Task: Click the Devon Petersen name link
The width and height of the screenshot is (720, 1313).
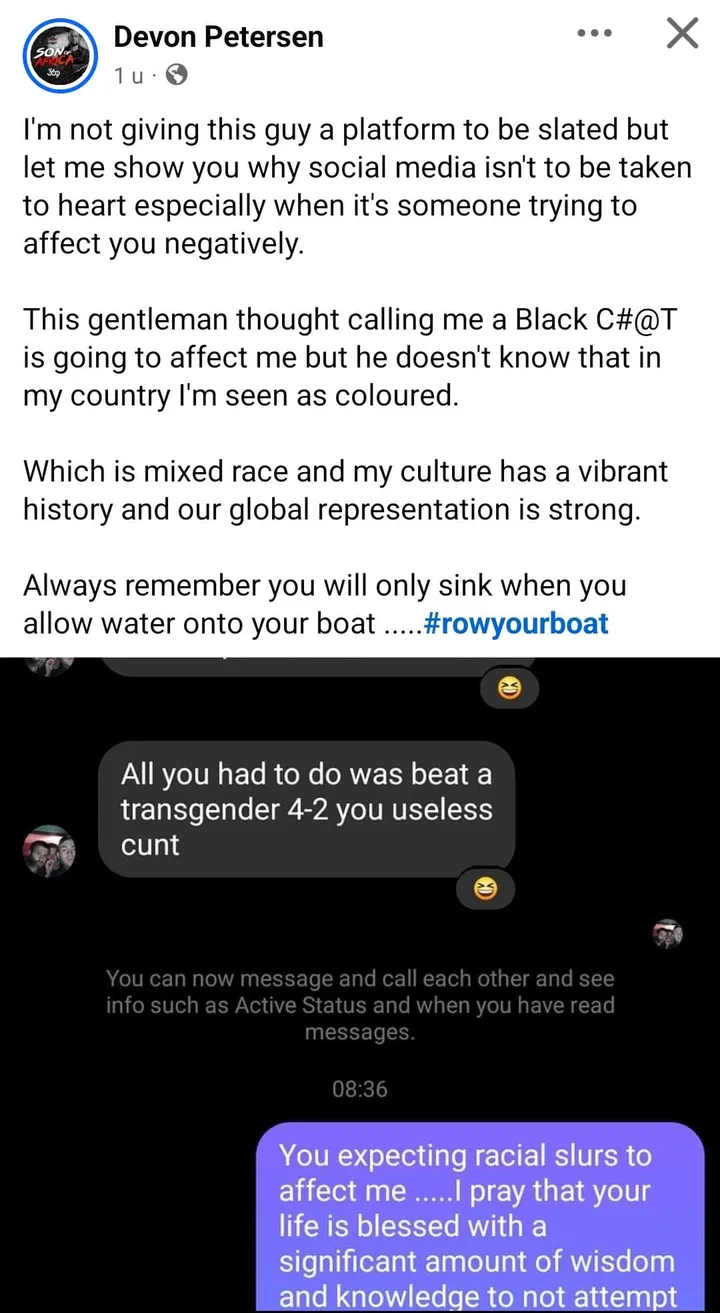Action: click(219, 37)
